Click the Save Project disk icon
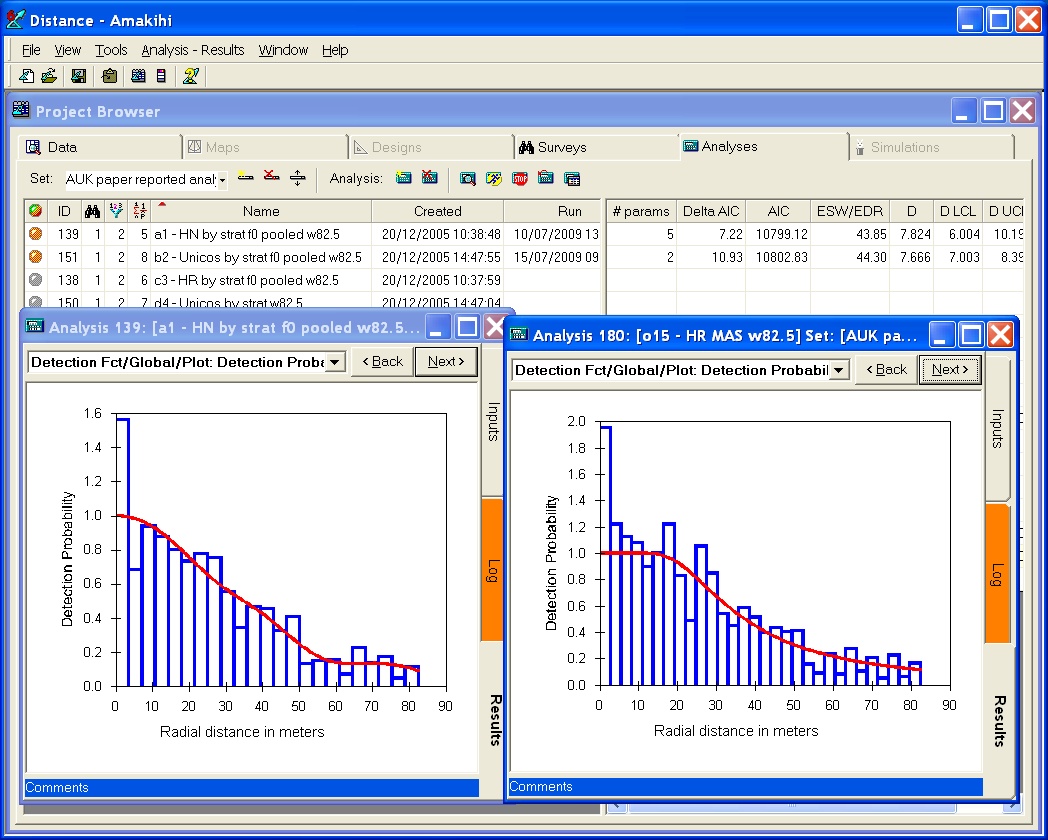 [x=79, y=76]
